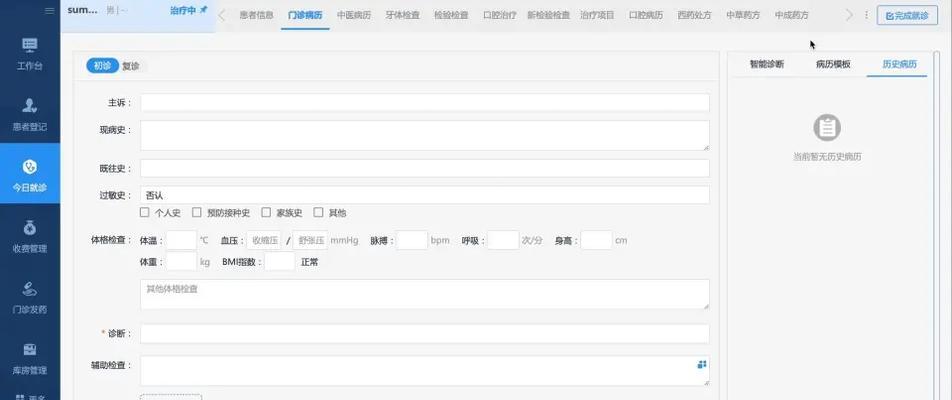Image resolution: width=952 pixels, height=400 pixels.
Task: Open the 收费管理 billing icon
Action: [30, 228]
